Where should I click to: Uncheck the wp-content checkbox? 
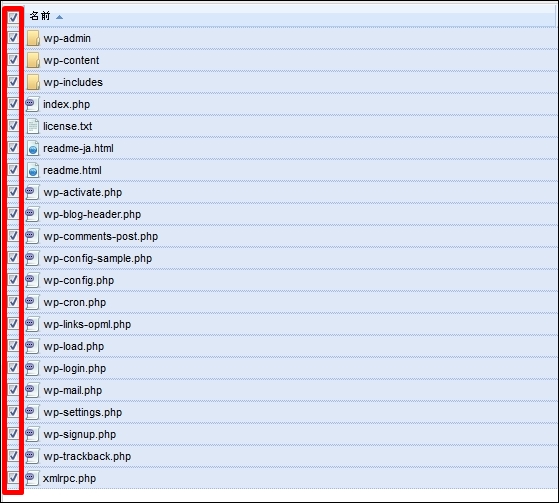[x=13, y=60]
